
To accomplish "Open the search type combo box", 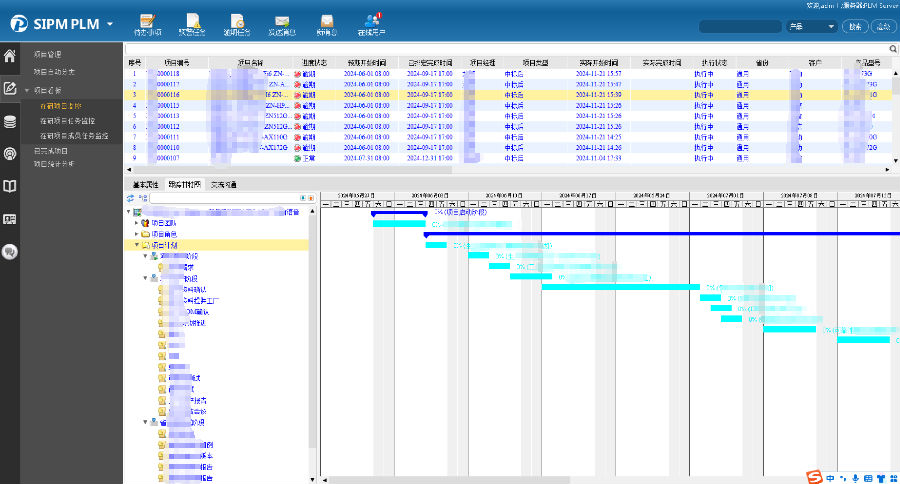I will (813, 27).
